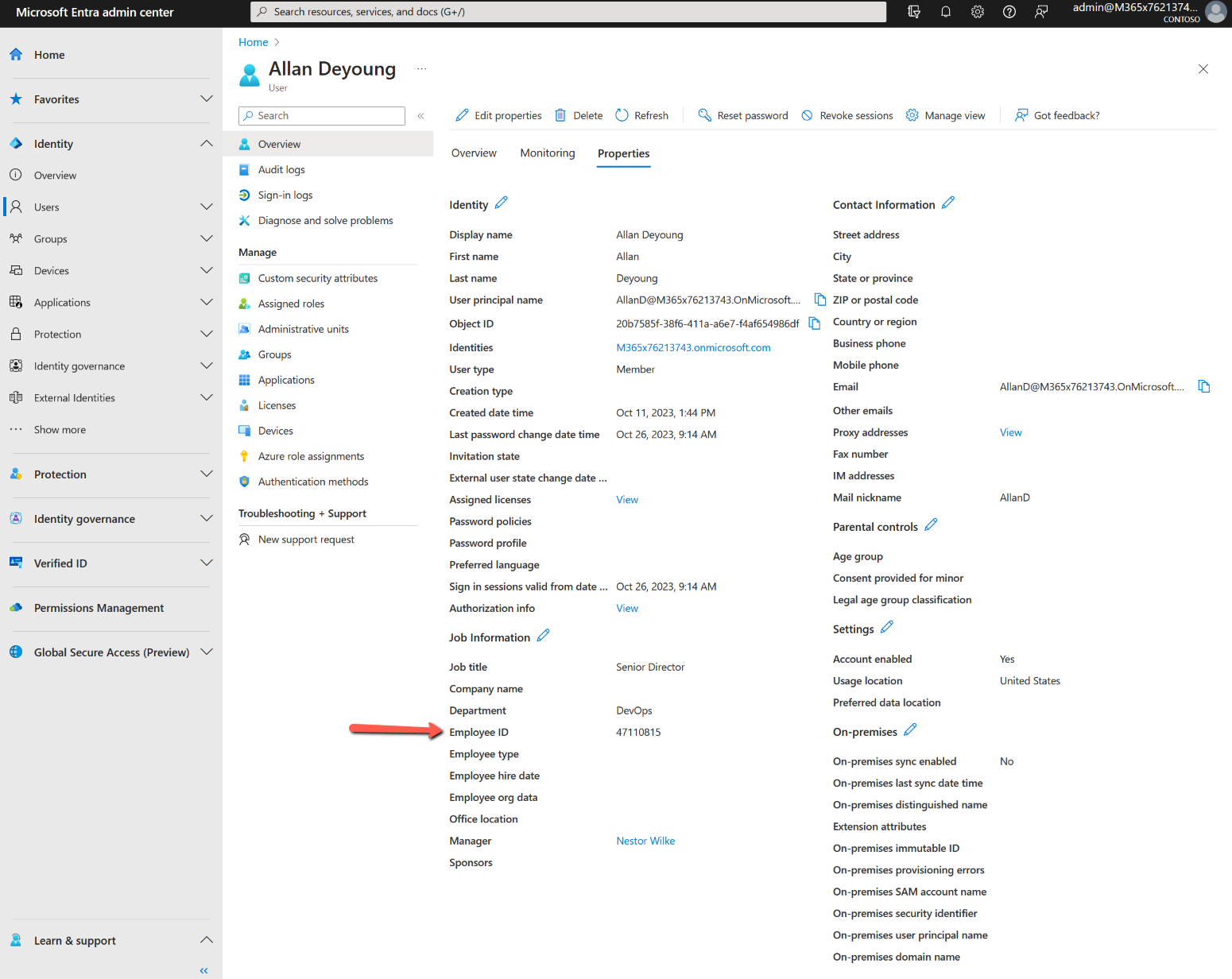The width and height of the screenshot is (1232, 979).
Task: Switch to the Monitoring tab
Action: (x=547, y=153)
